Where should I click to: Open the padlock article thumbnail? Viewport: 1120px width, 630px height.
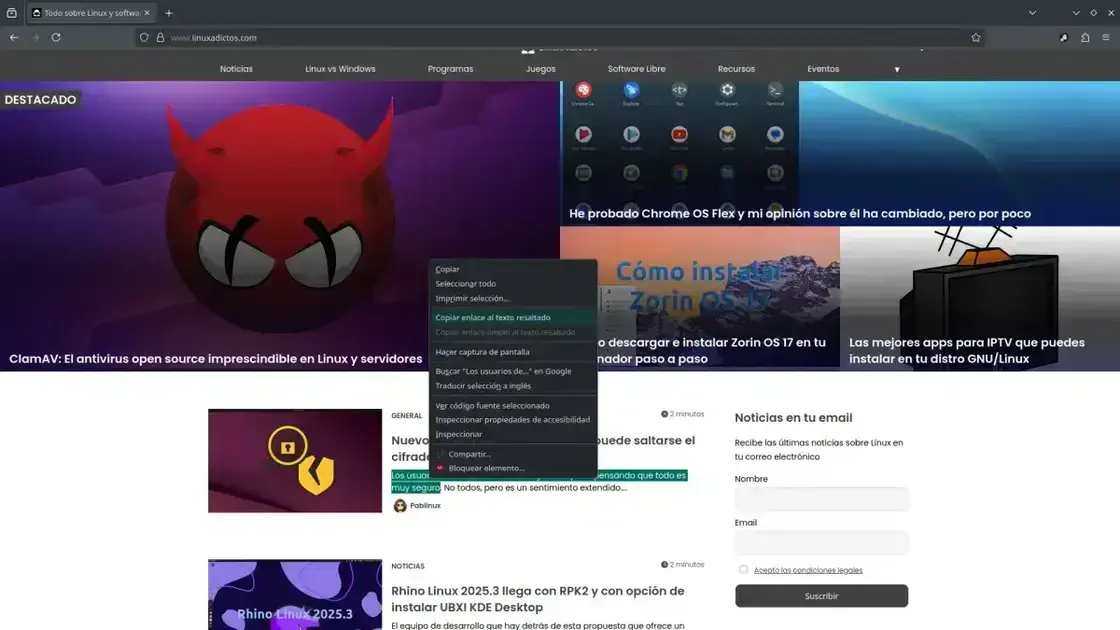[x=295, y=461]
